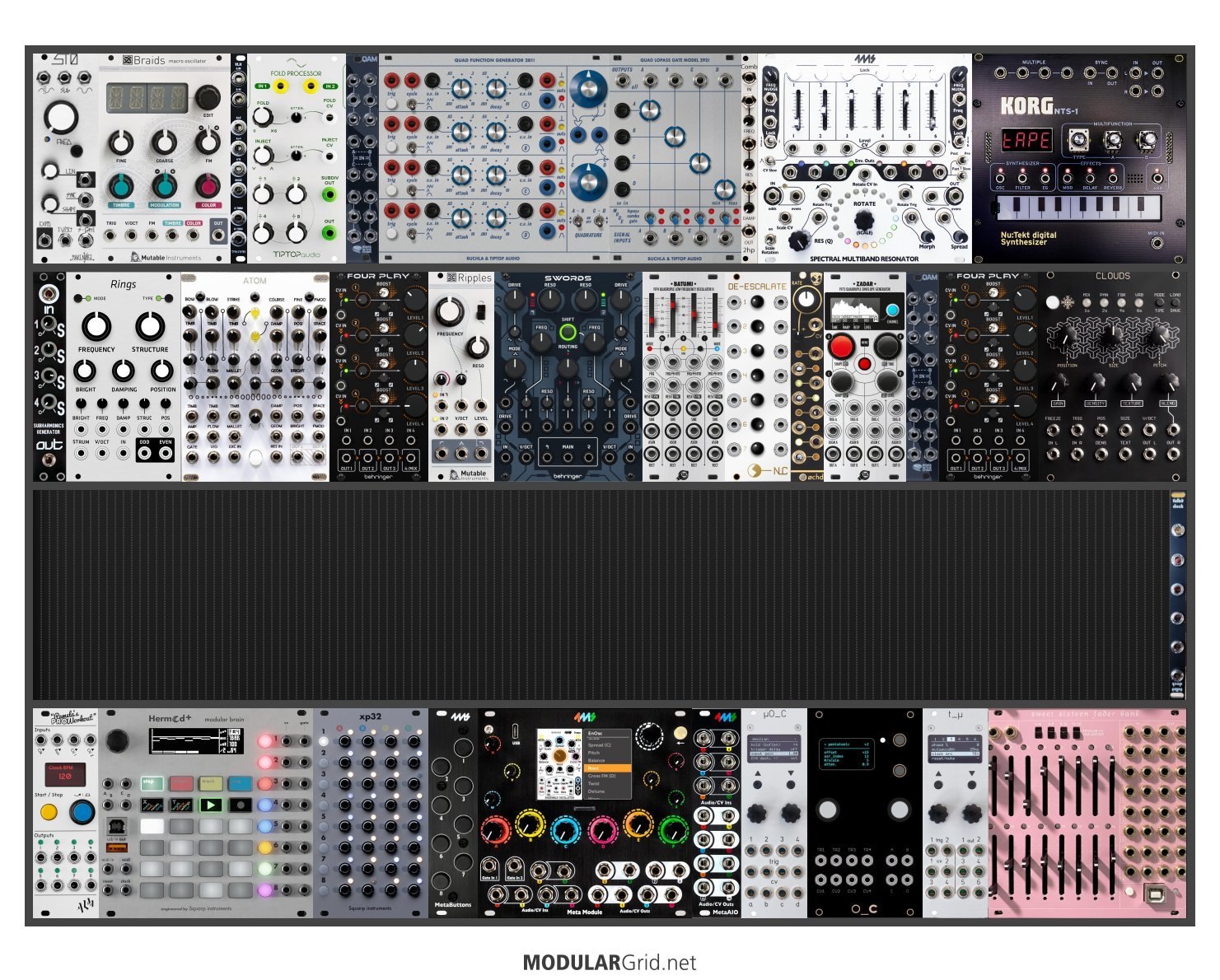Toggle xp32 row 1 button
This screenshot has width=1220, height=980.
click(x=325, y=740)
